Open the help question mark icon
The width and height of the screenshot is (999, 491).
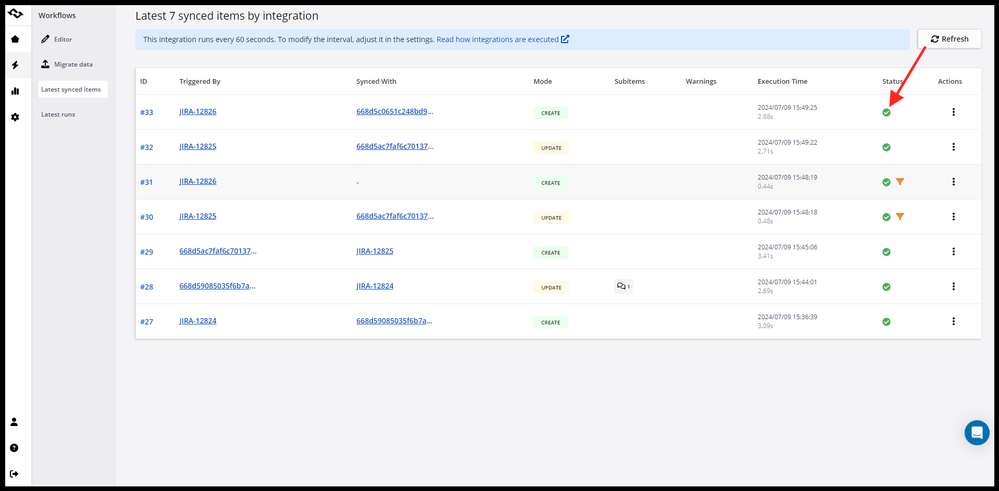tap(15, 448)
